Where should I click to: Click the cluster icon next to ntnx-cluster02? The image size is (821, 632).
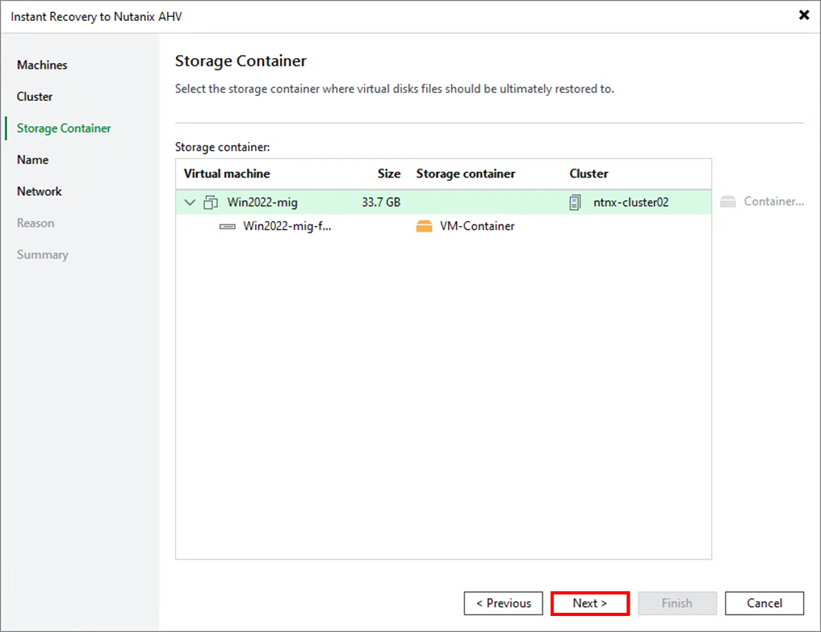(575, 202)
